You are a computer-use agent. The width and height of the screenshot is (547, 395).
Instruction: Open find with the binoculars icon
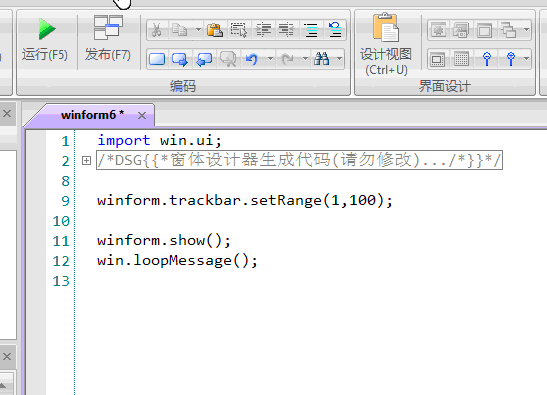click(321, 59)
